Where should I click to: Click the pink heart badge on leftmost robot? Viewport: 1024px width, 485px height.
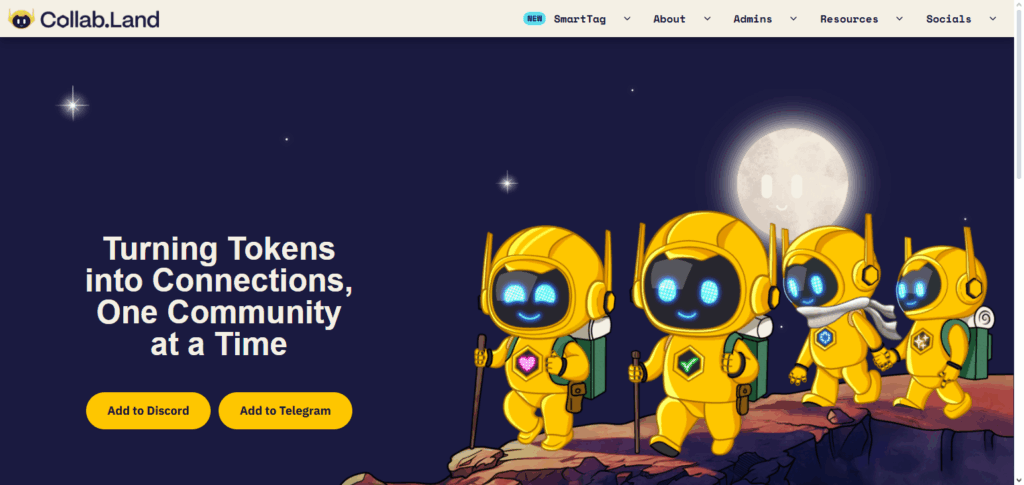[527, 362]
